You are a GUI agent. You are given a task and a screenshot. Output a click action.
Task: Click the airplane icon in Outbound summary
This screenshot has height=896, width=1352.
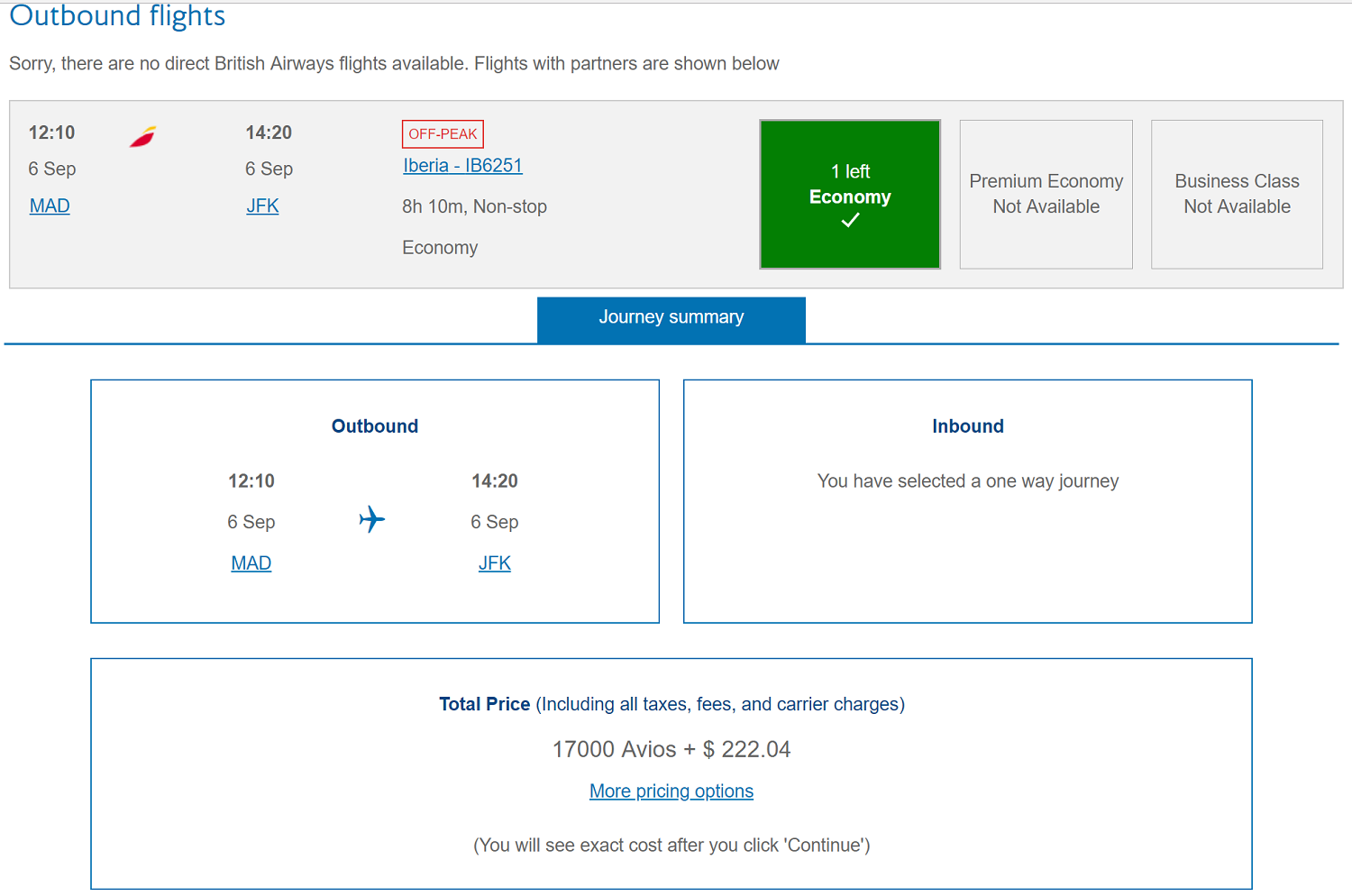pos(371,519)
